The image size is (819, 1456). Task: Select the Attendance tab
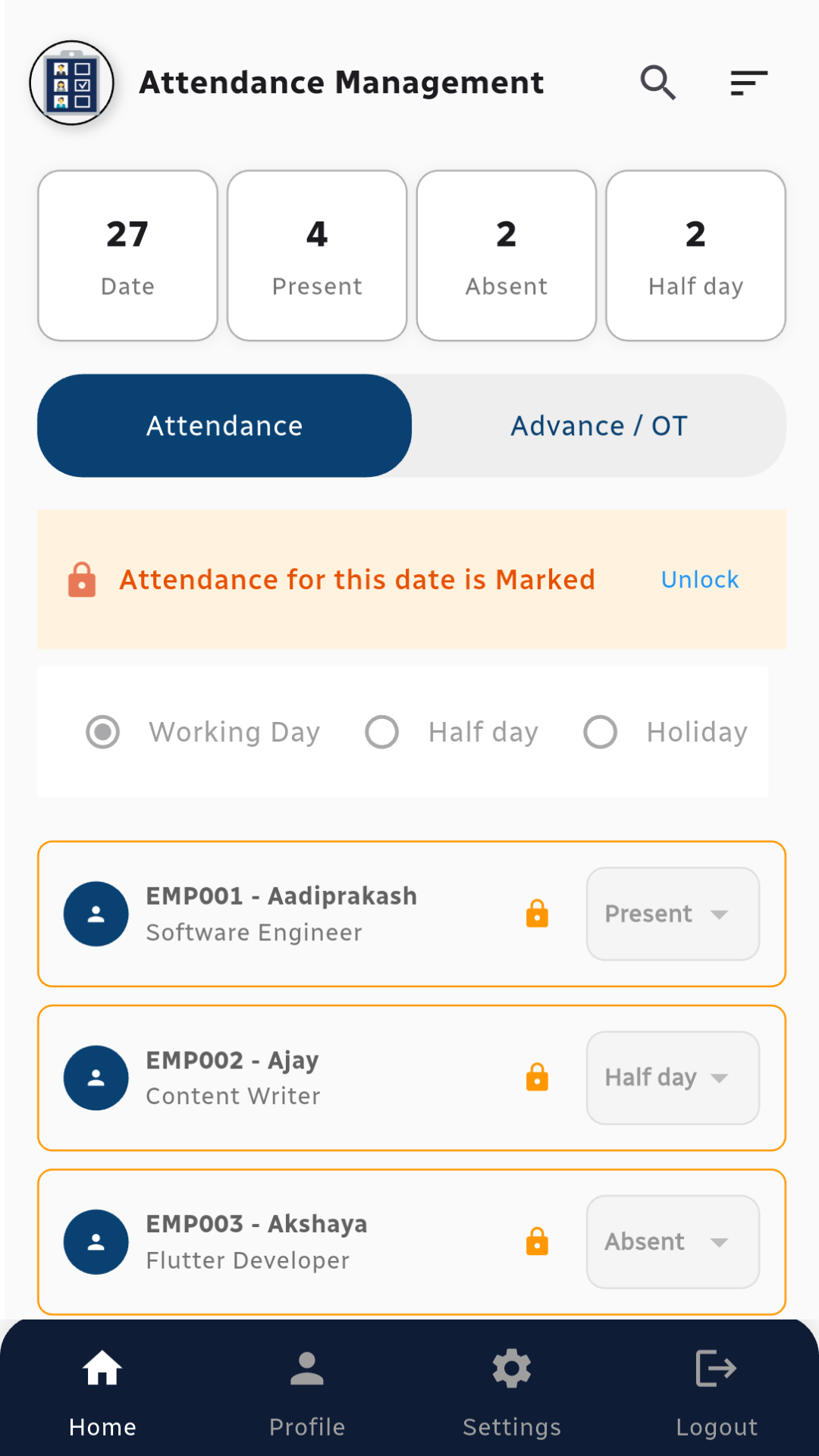[x=224, y=426]
